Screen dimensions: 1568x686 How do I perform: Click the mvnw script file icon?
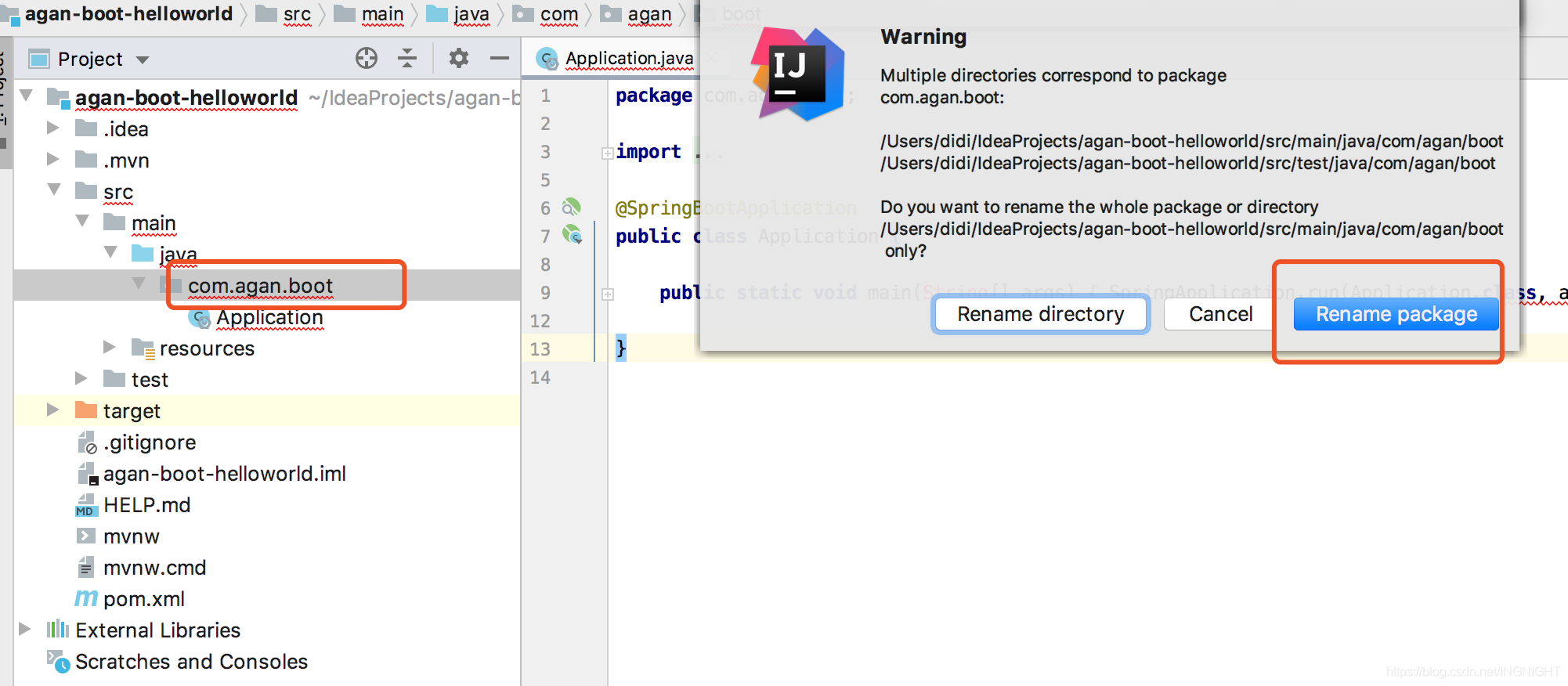click(x=85, y=536)
